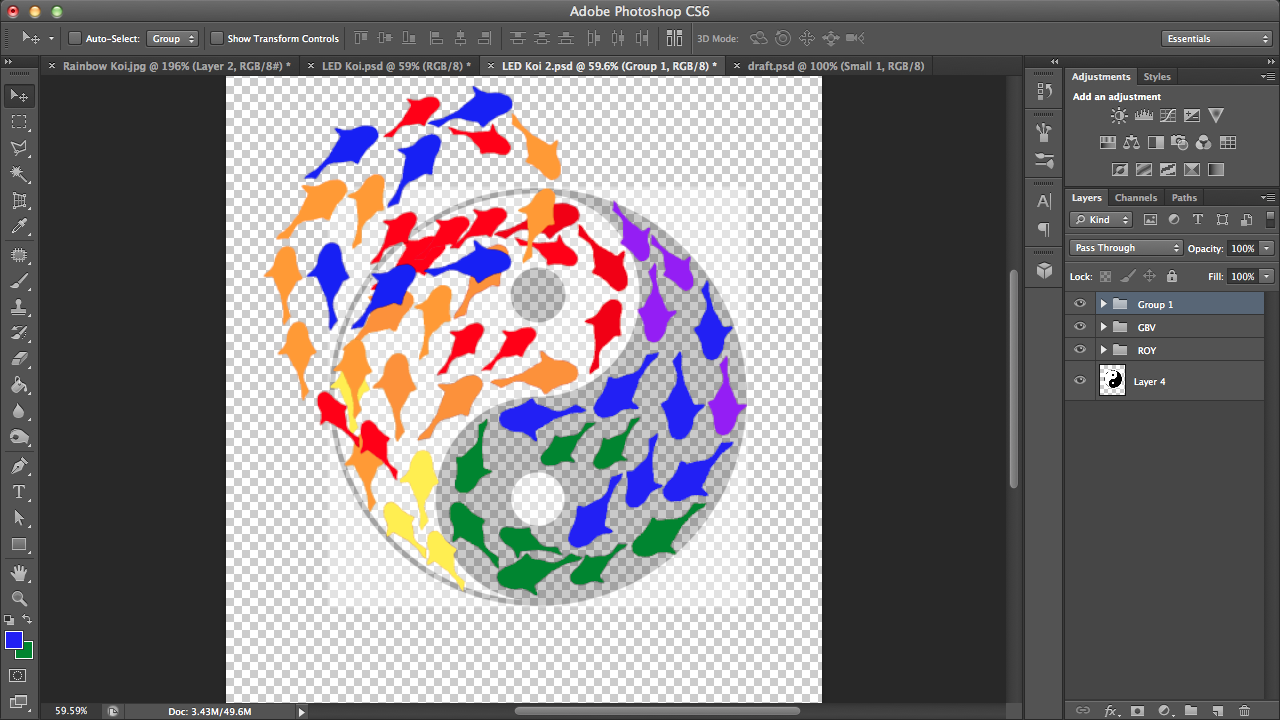This screenshot has height=720, width=1280.
Task: Choose the Eraser tool
Action: [x=18, y=362]
